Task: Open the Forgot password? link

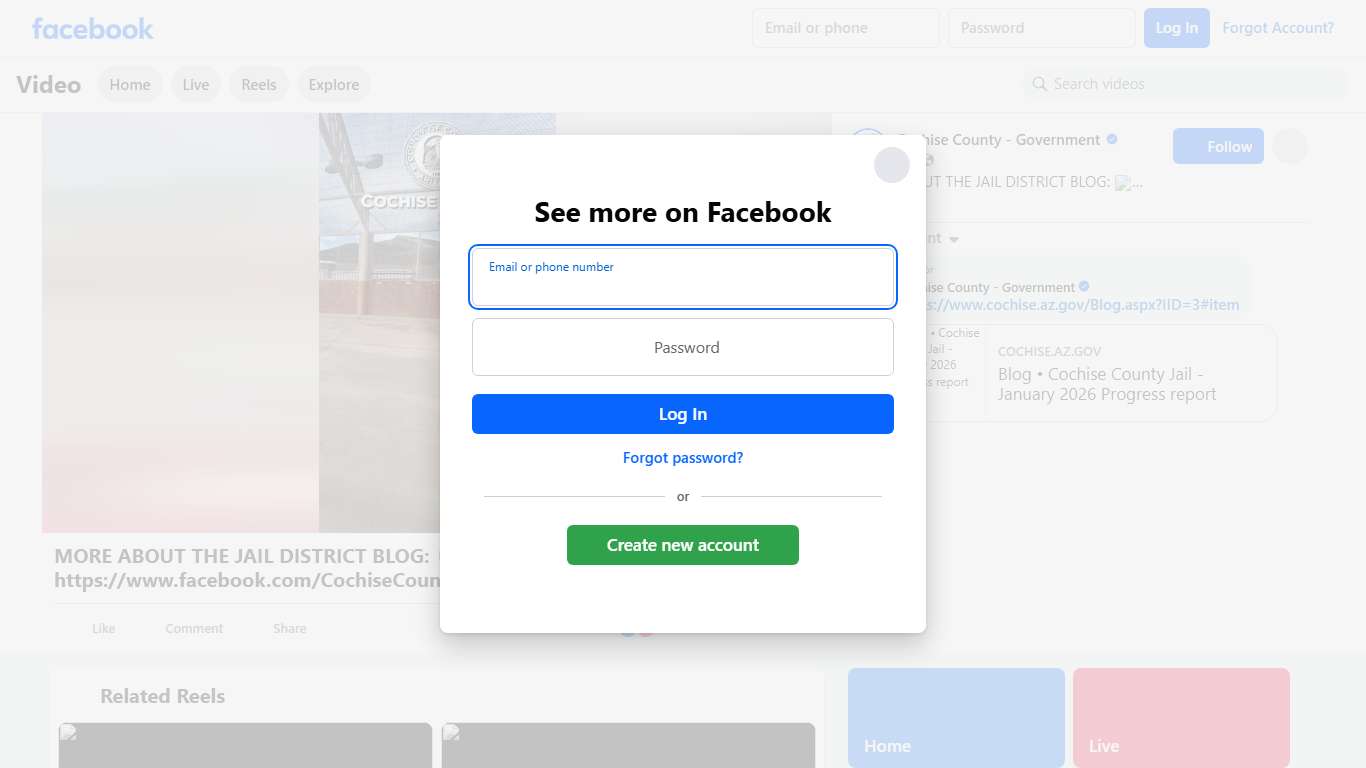Action: [x=683, y=458]
